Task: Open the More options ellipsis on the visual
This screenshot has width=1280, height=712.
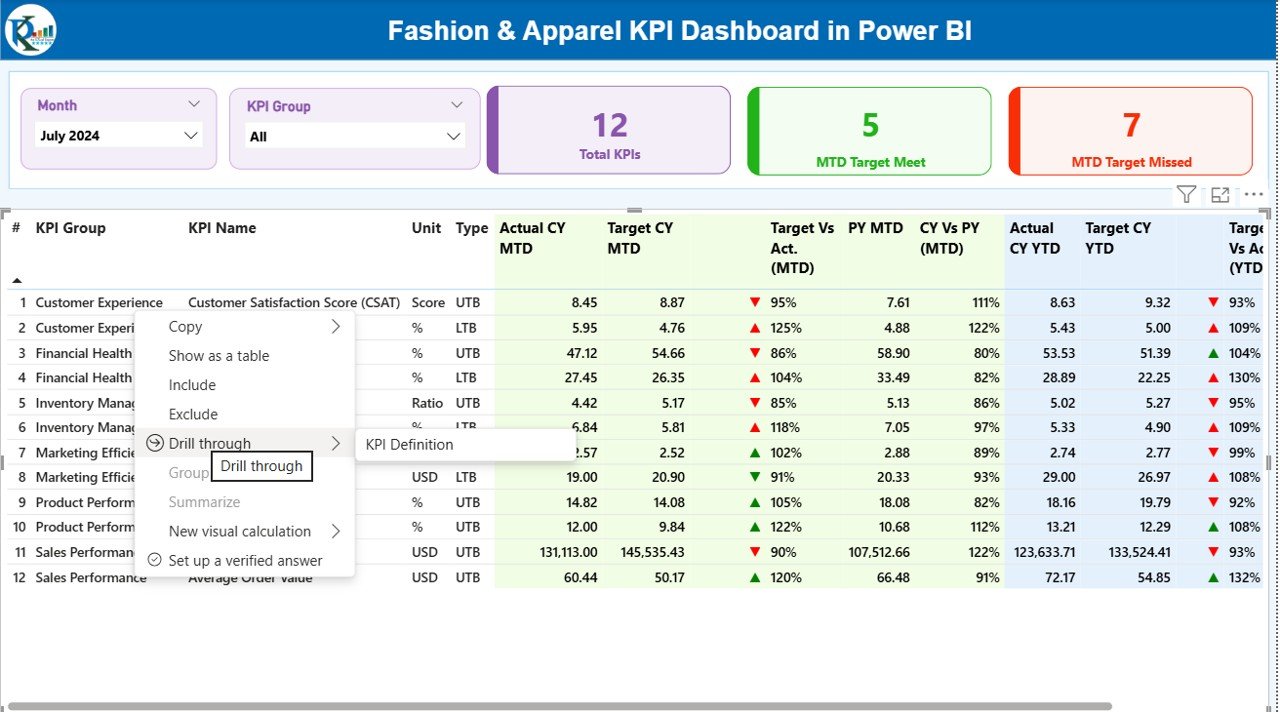Action: (1253, 195)
